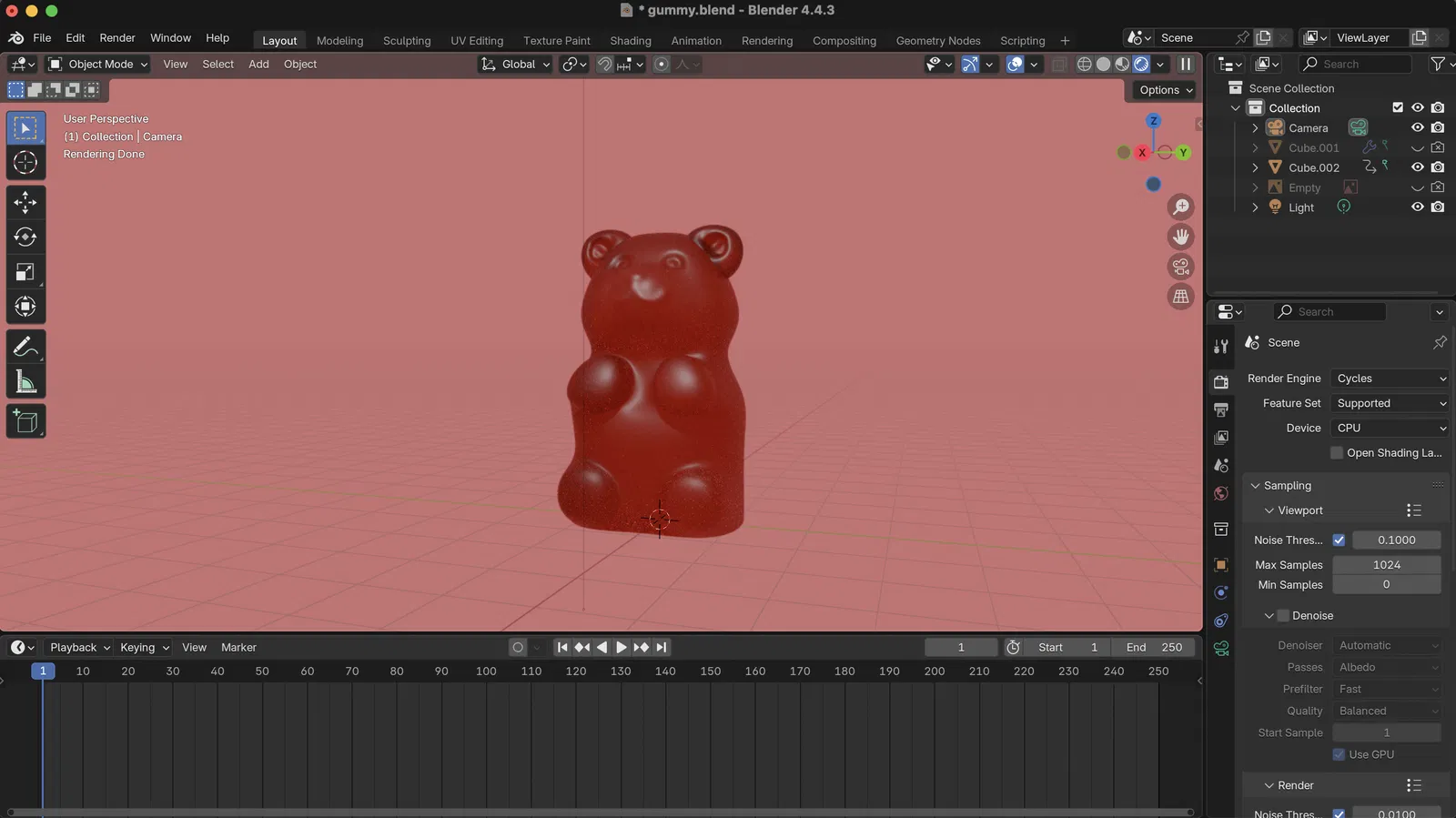The width and height of the screenshot is (1456, 818).
Task: Click the Play animation button
Action: point(622,648)
